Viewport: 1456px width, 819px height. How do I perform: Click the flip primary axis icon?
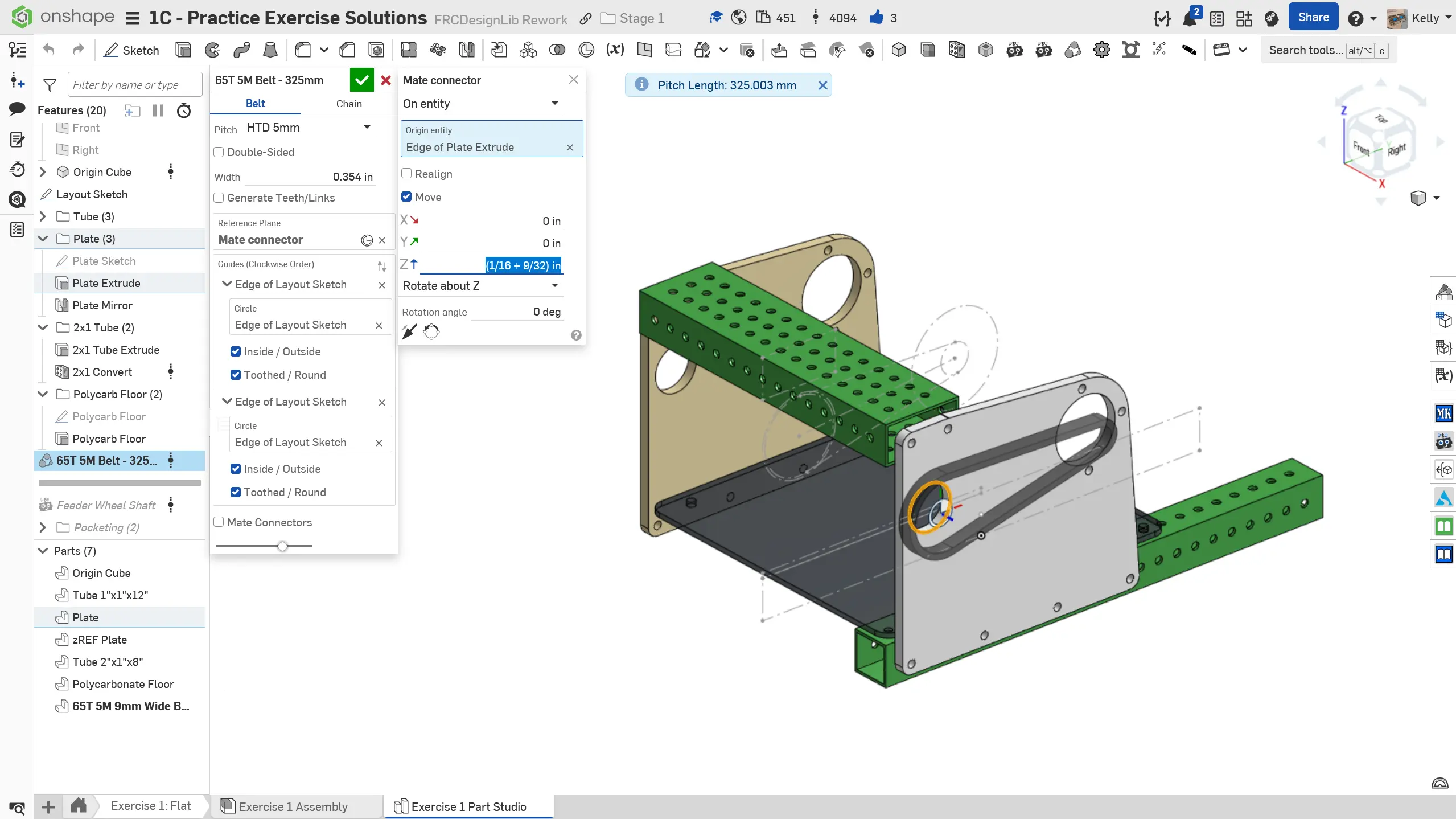[409, 331]
